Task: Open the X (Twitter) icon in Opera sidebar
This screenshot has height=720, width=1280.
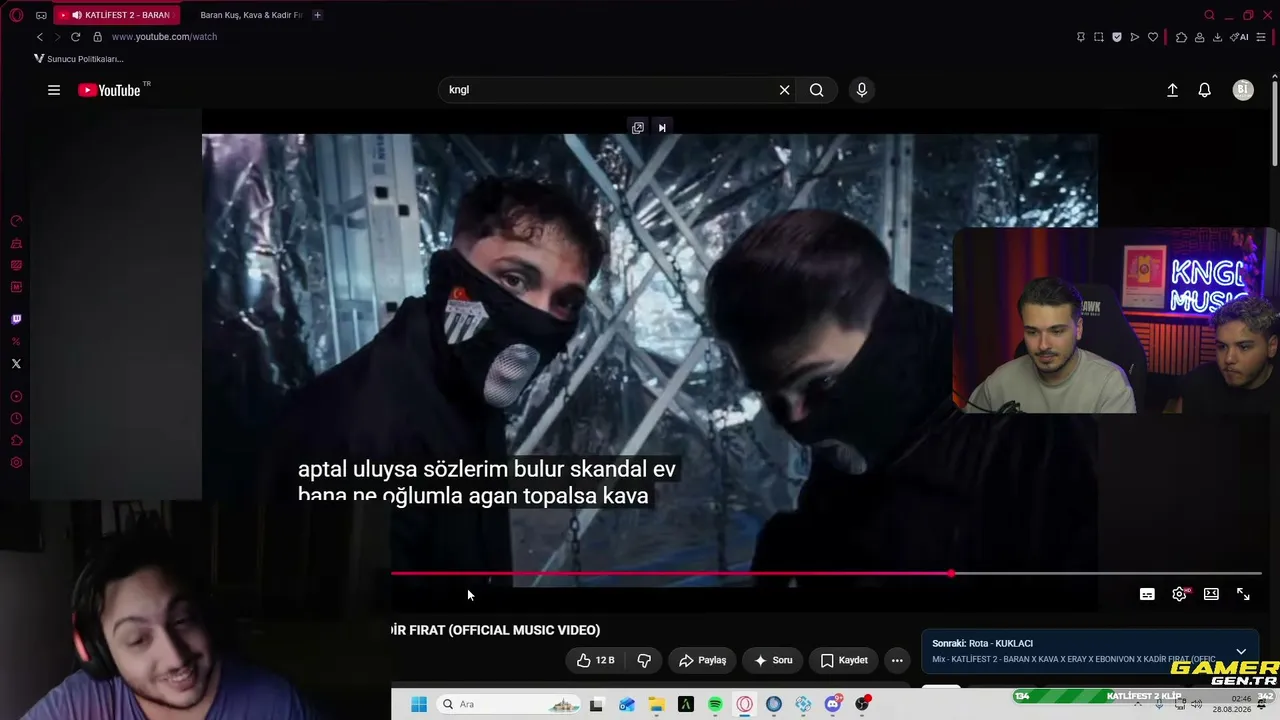Action: 16,364
